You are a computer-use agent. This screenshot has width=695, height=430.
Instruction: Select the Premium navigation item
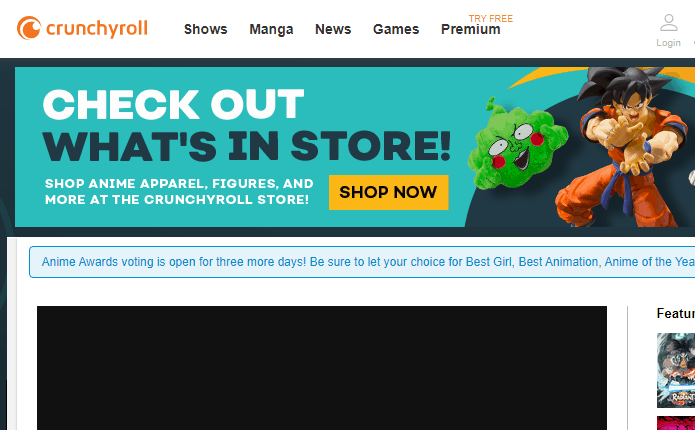471,29
